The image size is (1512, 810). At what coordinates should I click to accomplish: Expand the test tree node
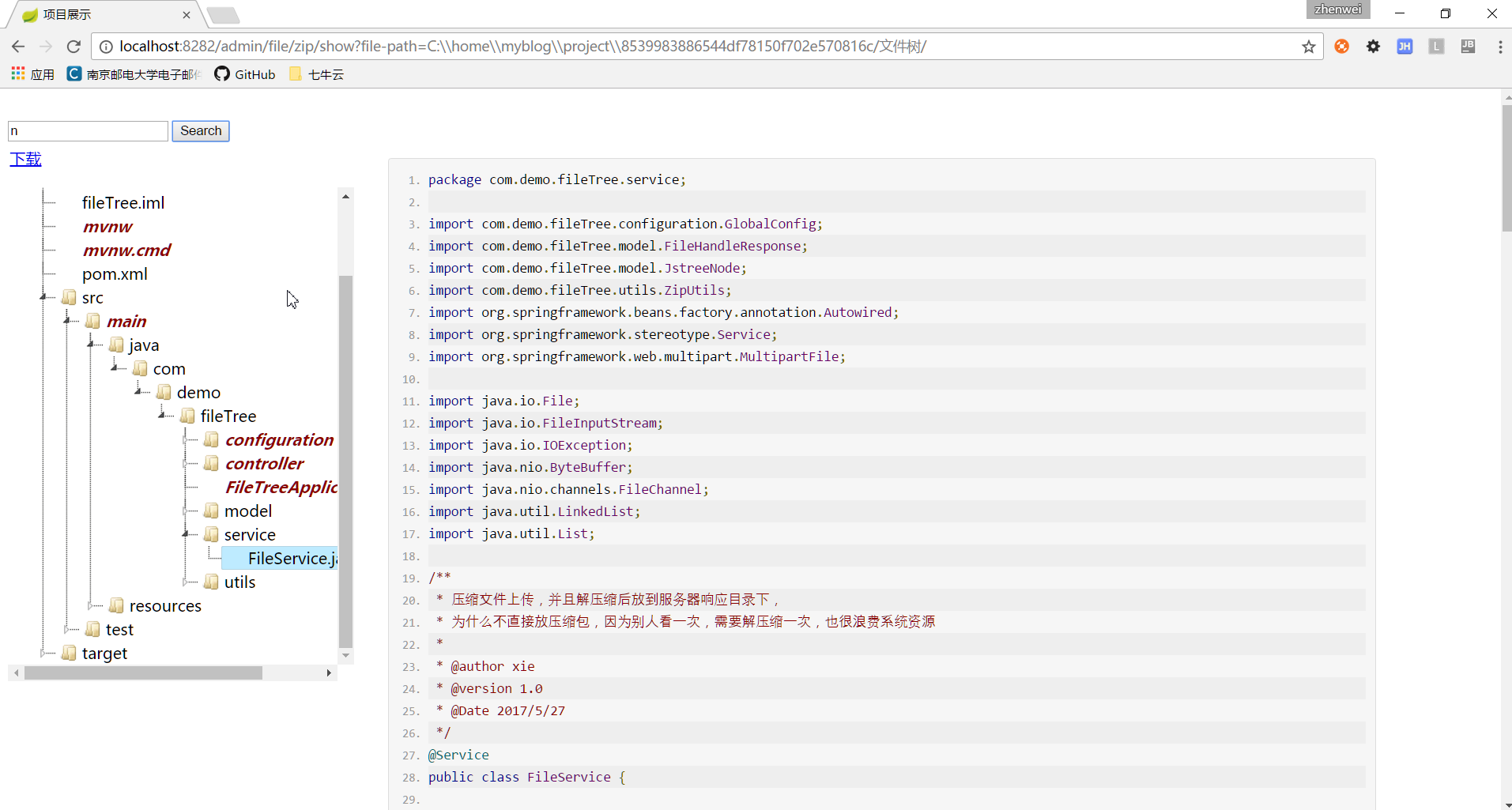point(67,629)
